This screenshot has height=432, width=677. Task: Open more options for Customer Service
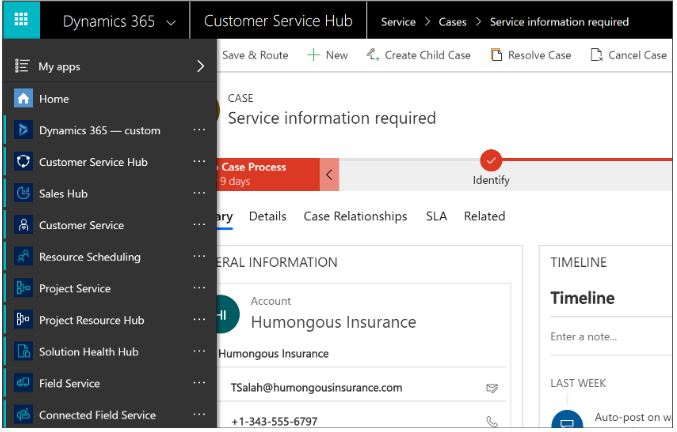(199, 224)
